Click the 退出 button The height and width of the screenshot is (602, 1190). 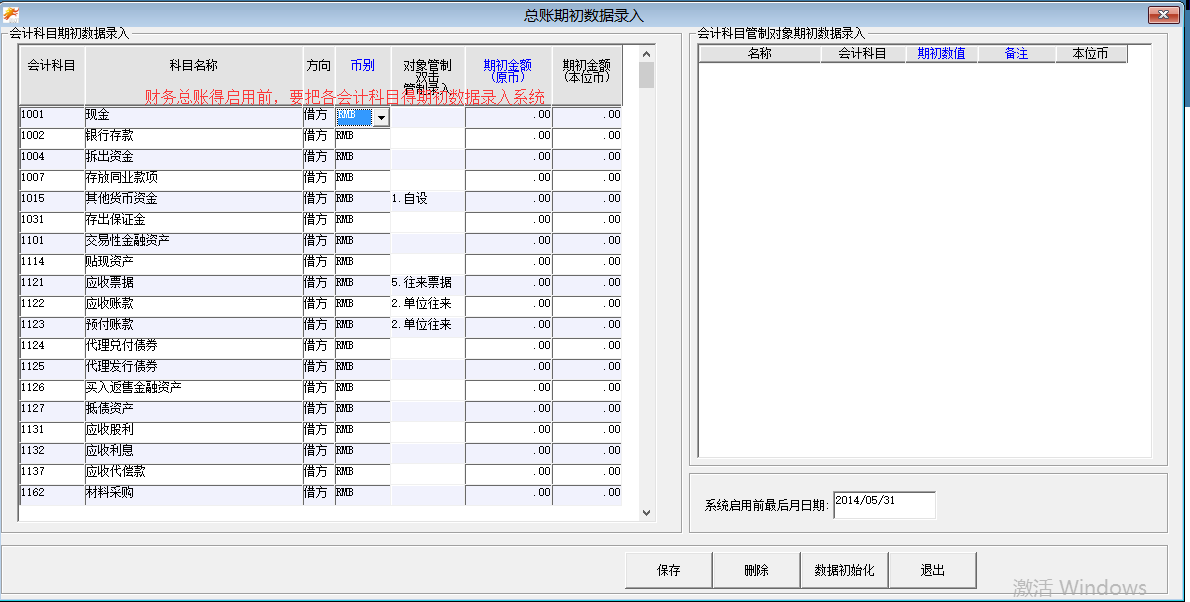point(932,570)
